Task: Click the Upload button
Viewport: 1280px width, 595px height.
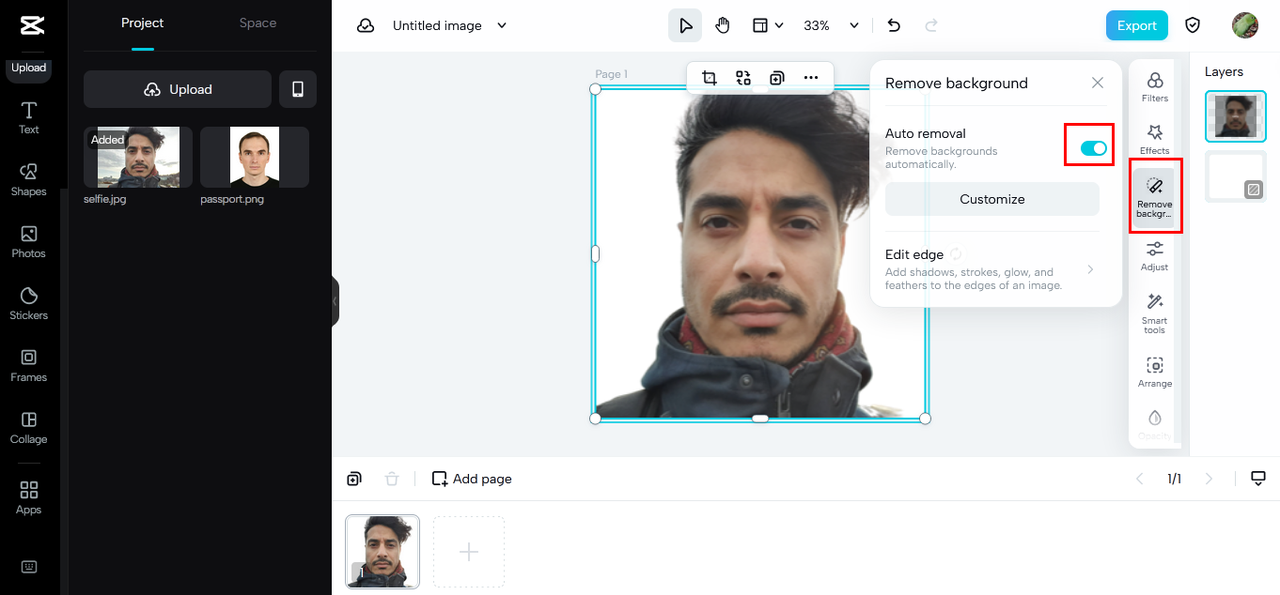Action: (178, 89)
